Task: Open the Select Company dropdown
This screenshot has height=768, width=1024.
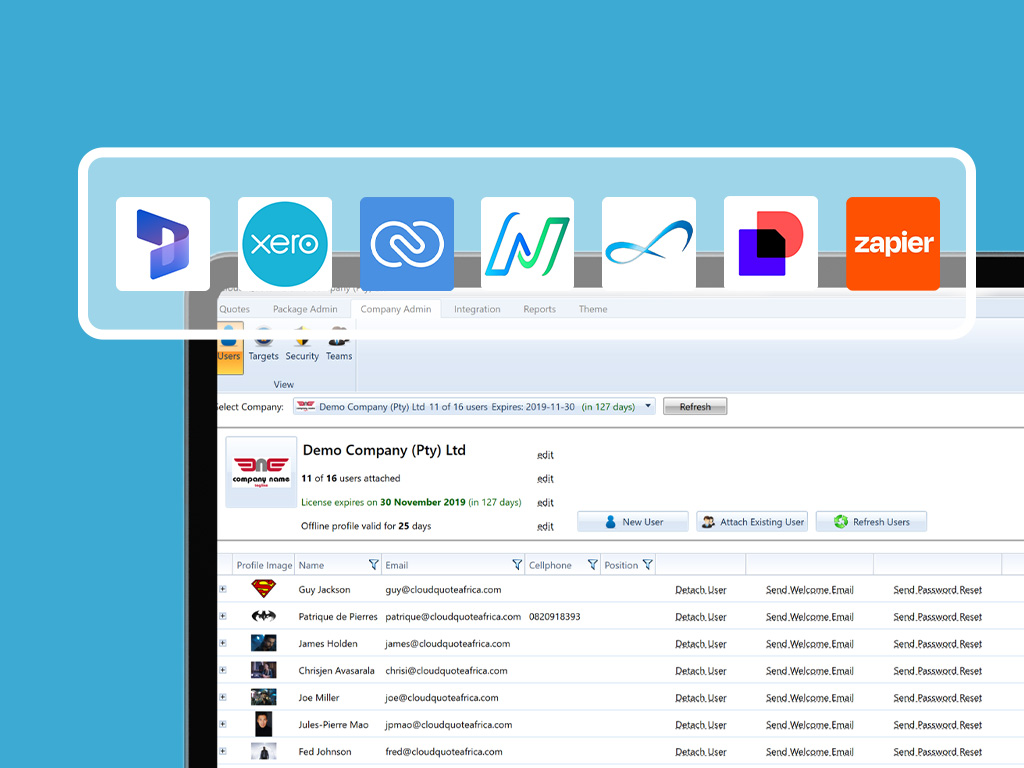Action: point(649,407)
